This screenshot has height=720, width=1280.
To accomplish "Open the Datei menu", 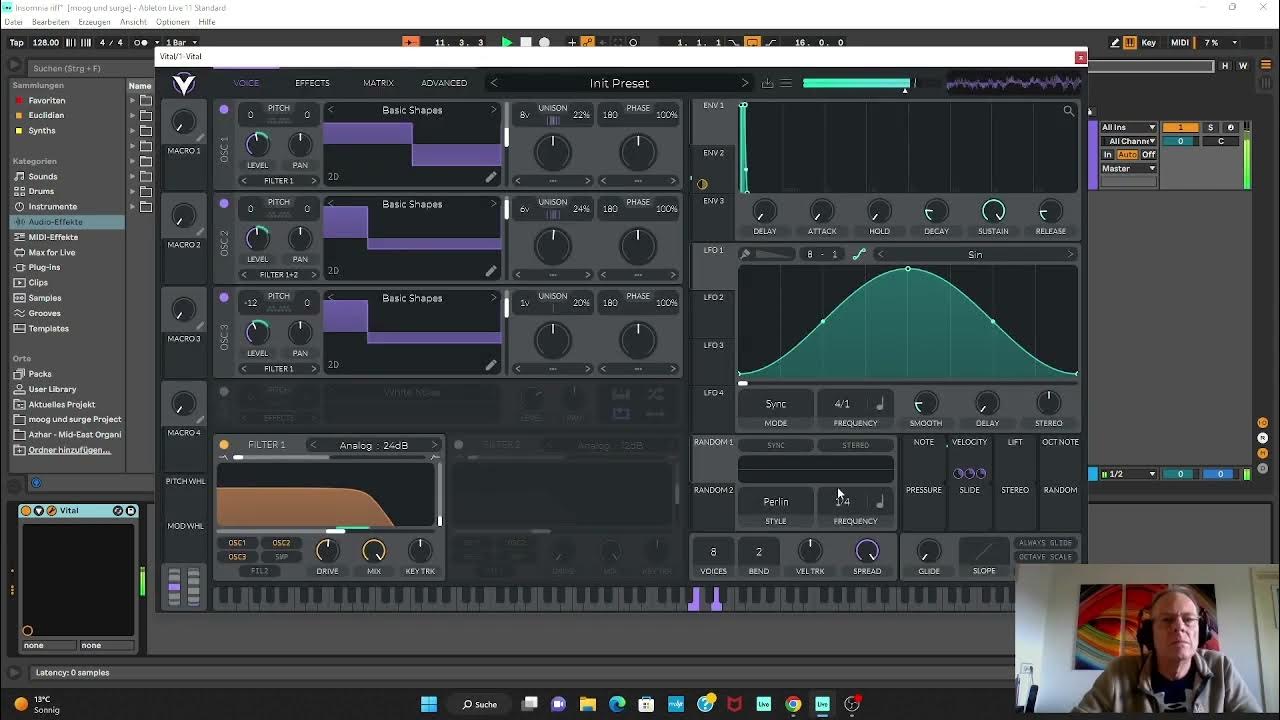I will [x=14, y=22].
